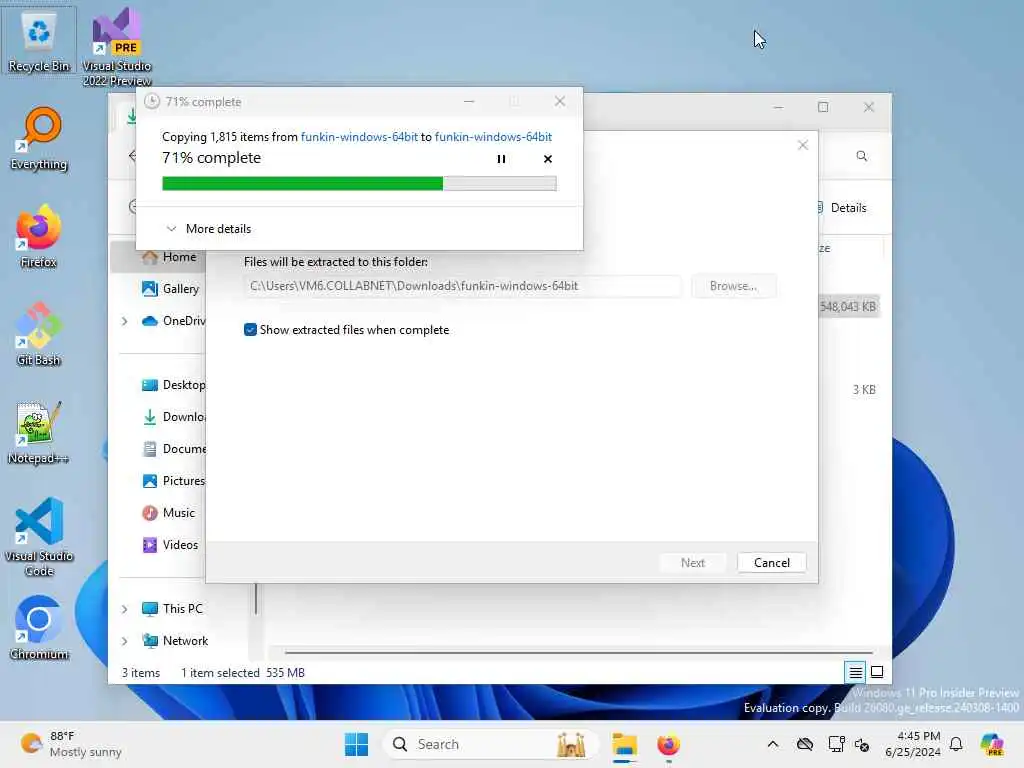Viewport: 1024px width, 768px height.
Task: Select the 548,043 KB file size cell
Action: click(x=848, y=306)
